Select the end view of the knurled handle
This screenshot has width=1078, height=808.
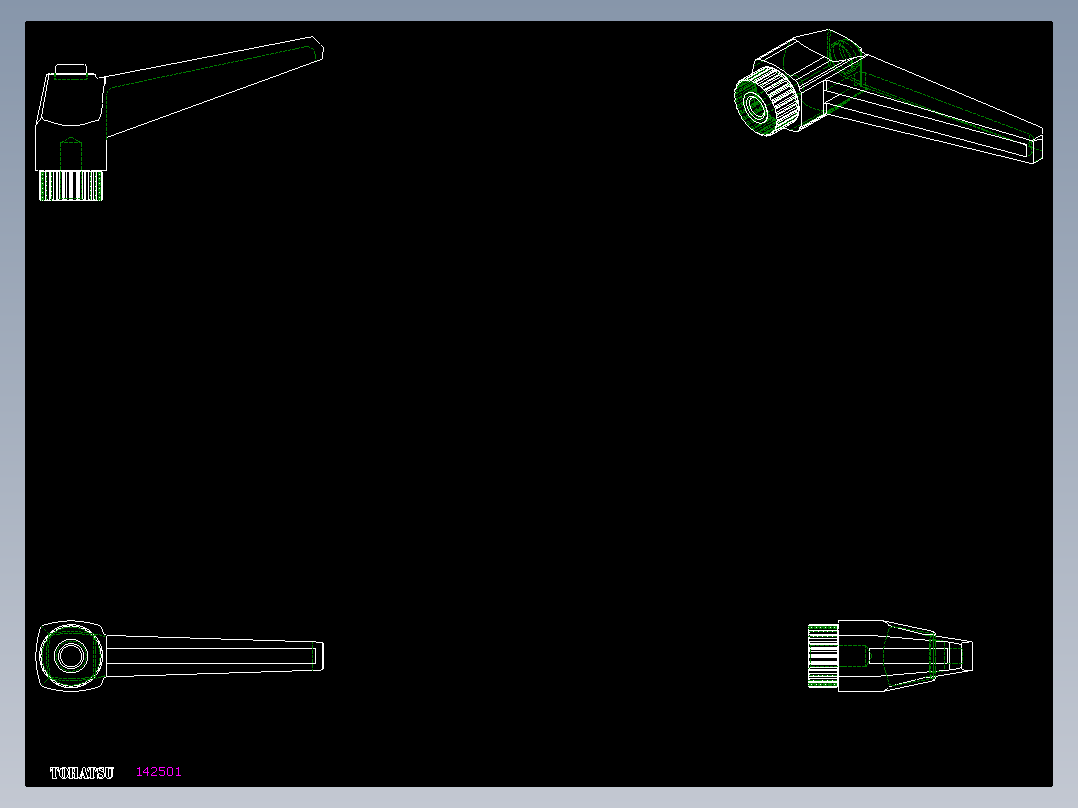[890, 655]
